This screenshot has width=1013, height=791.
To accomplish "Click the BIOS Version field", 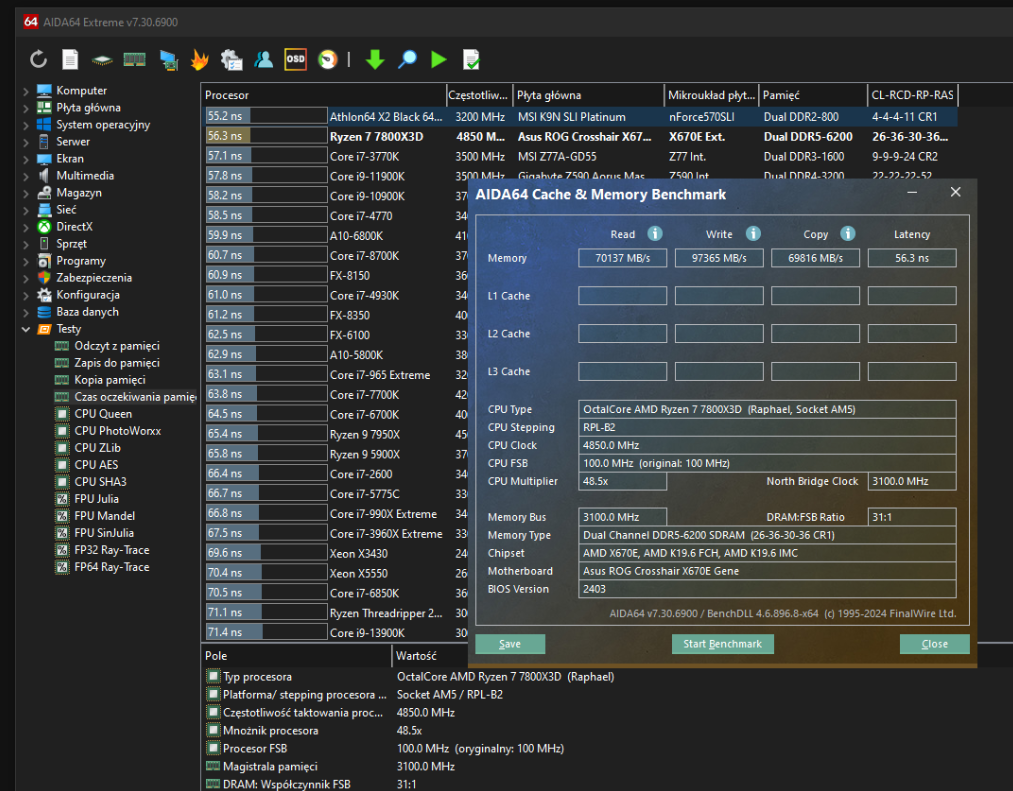I will click(767, 589).
